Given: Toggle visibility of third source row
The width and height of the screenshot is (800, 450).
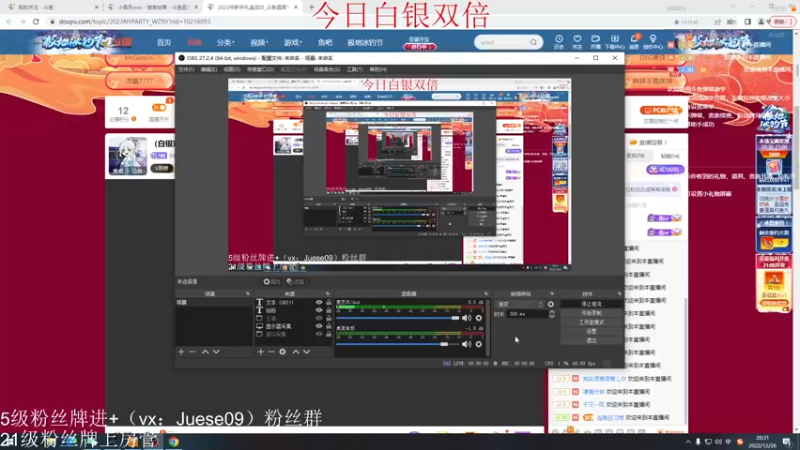Looking at the screenshot, I should pyautogui.click(x=319, y=318).
